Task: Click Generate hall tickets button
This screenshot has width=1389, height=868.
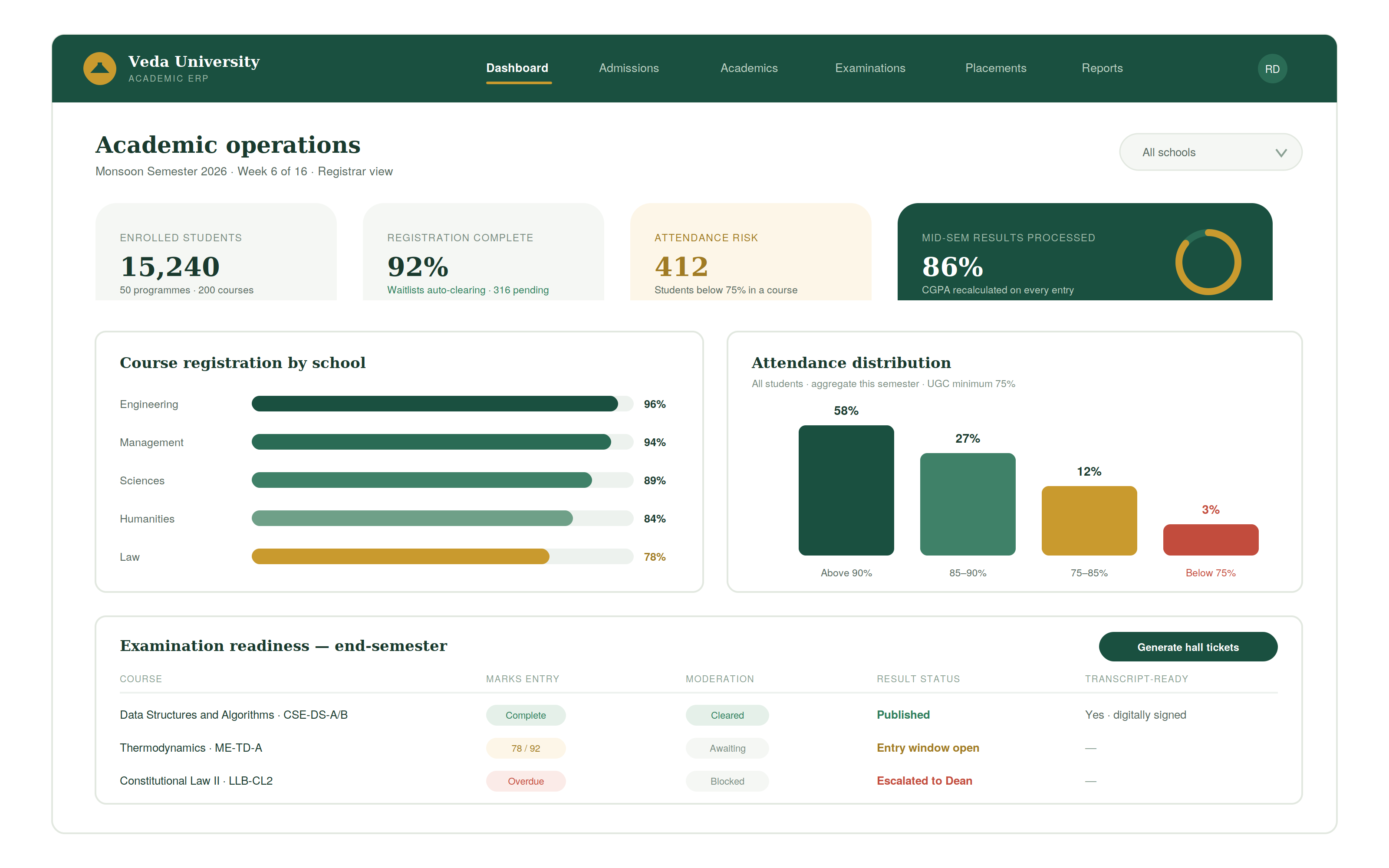Action: click(1188, 647)
